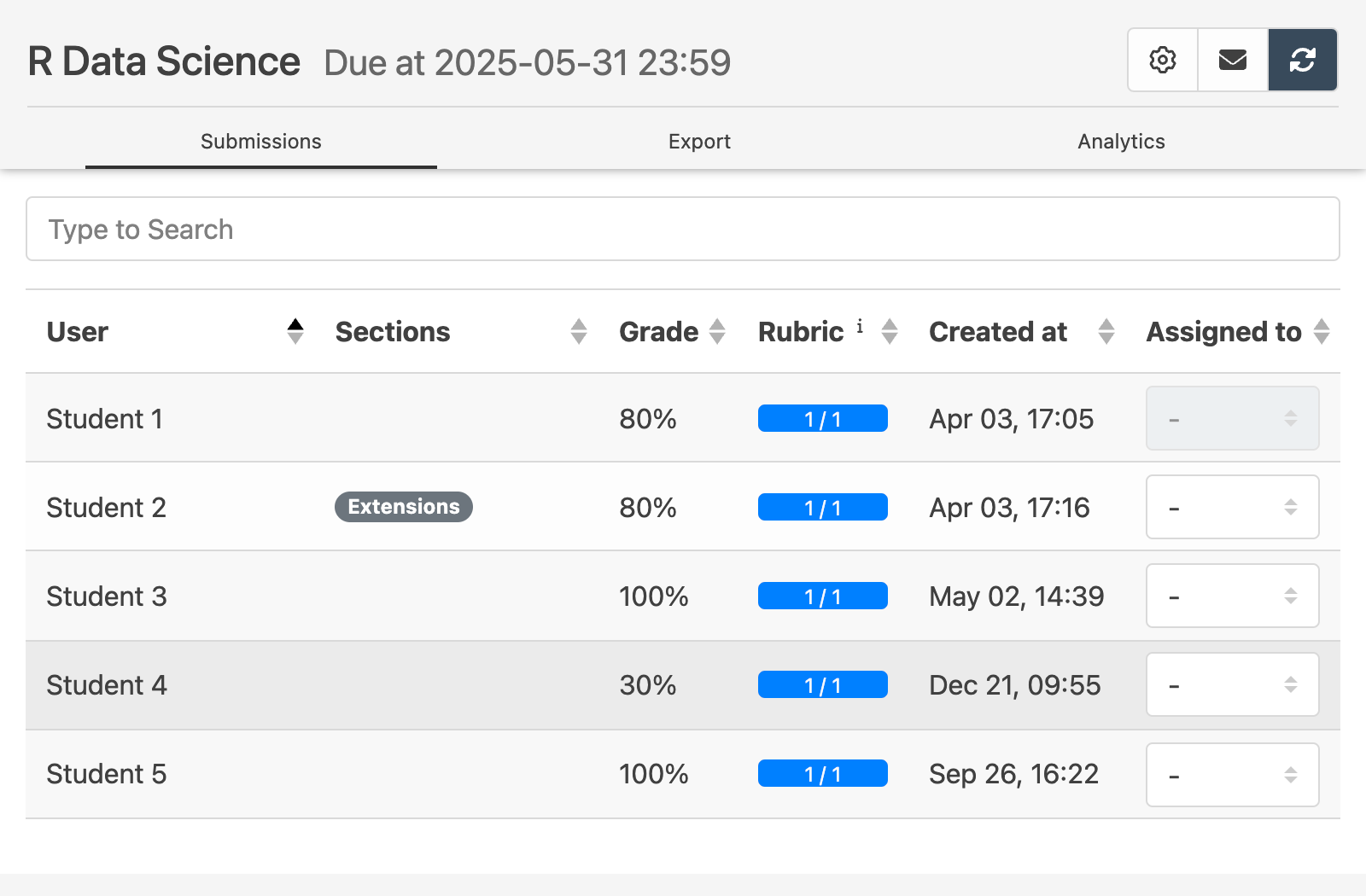
Task: Open Assigned to dropdown for Student 3
Action: (1232, 596)
